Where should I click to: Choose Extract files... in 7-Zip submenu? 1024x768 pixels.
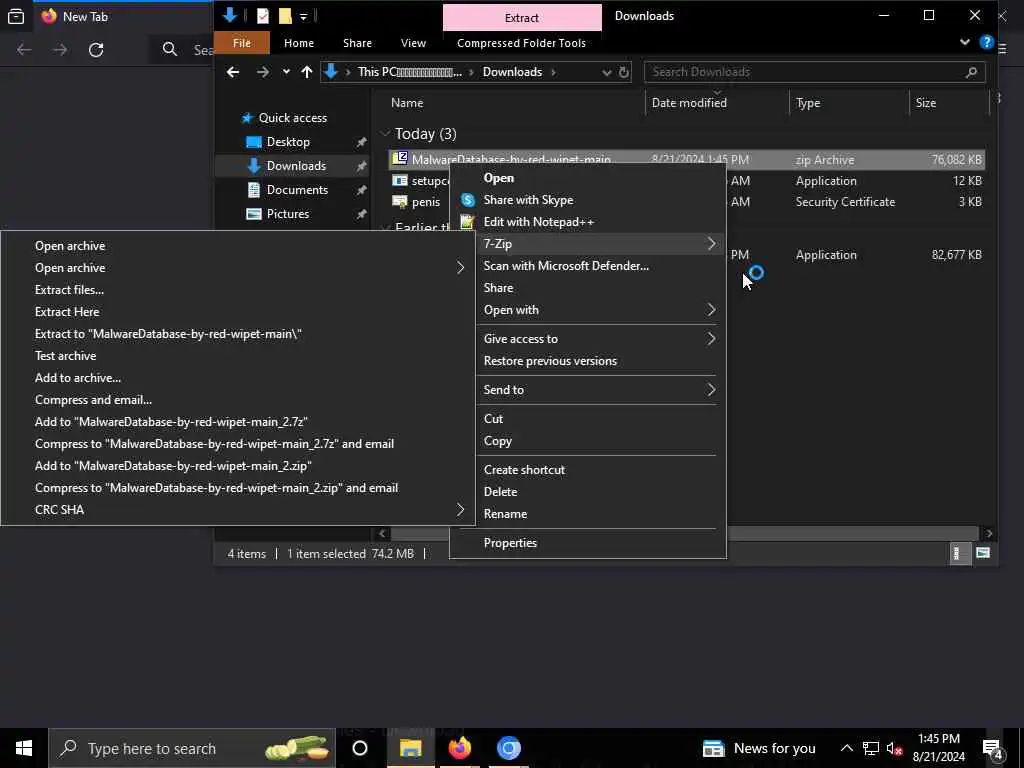pyautogui.click(x=69, y=289)
